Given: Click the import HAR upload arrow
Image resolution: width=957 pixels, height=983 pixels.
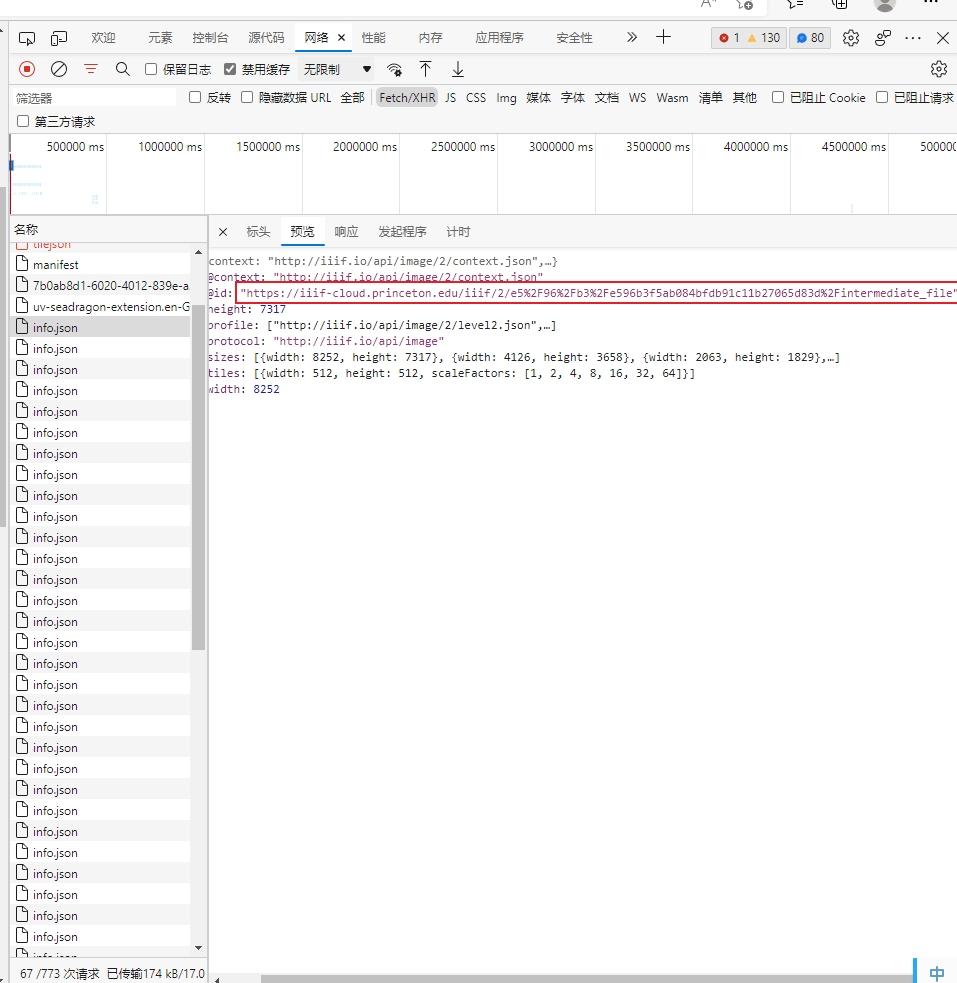Looking at the screenshot, I should [x=426, y=69].
